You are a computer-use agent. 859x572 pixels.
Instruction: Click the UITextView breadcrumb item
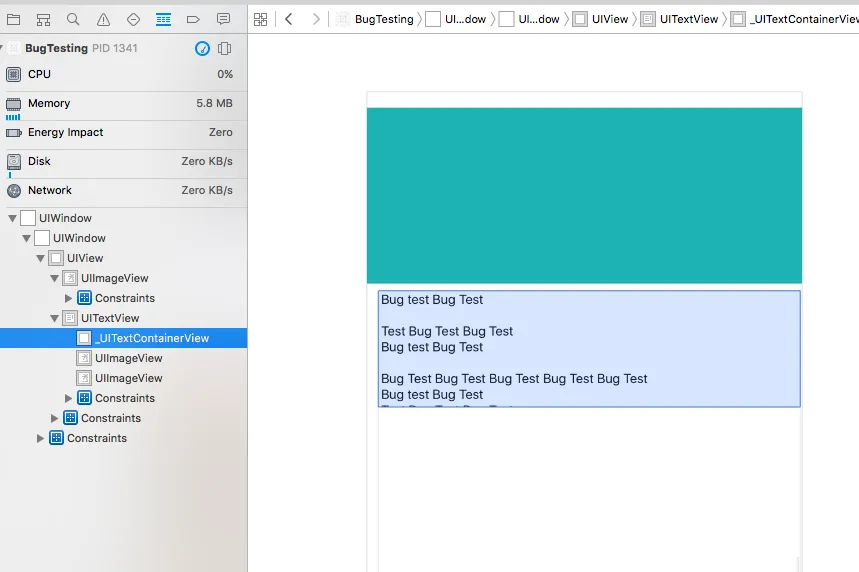pyautogui.click(x=679, y=19)
